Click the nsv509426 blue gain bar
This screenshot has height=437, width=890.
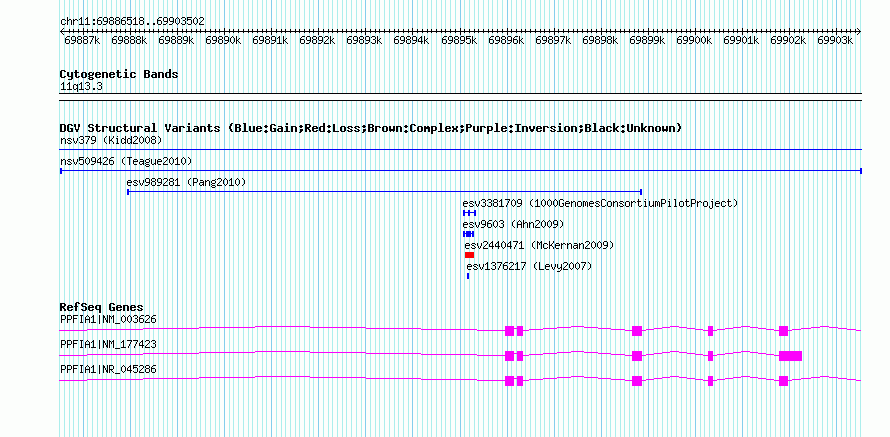point(461,171)
